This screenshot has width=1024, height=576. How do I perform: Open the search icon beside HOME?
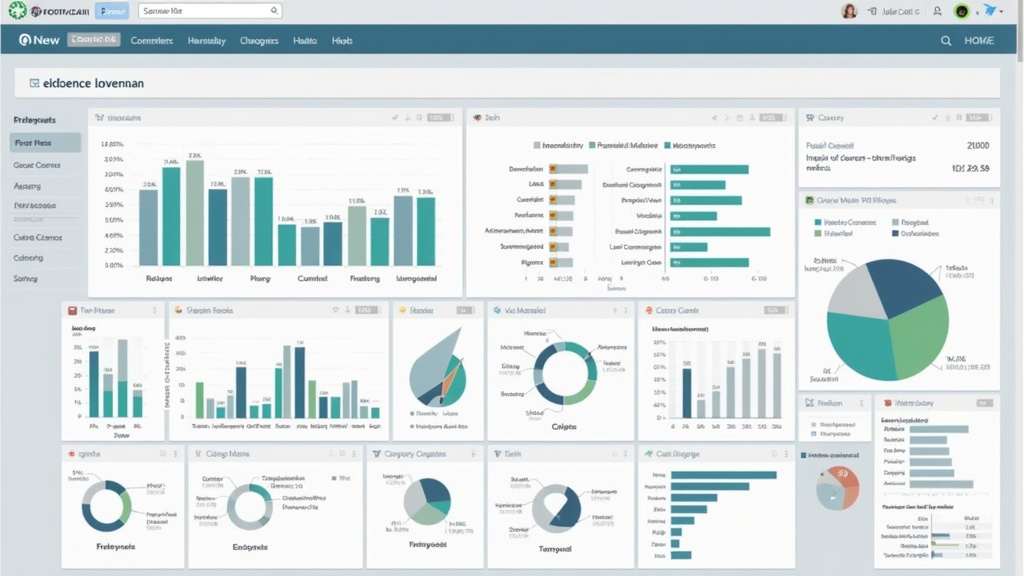click(x=946, y=41)
